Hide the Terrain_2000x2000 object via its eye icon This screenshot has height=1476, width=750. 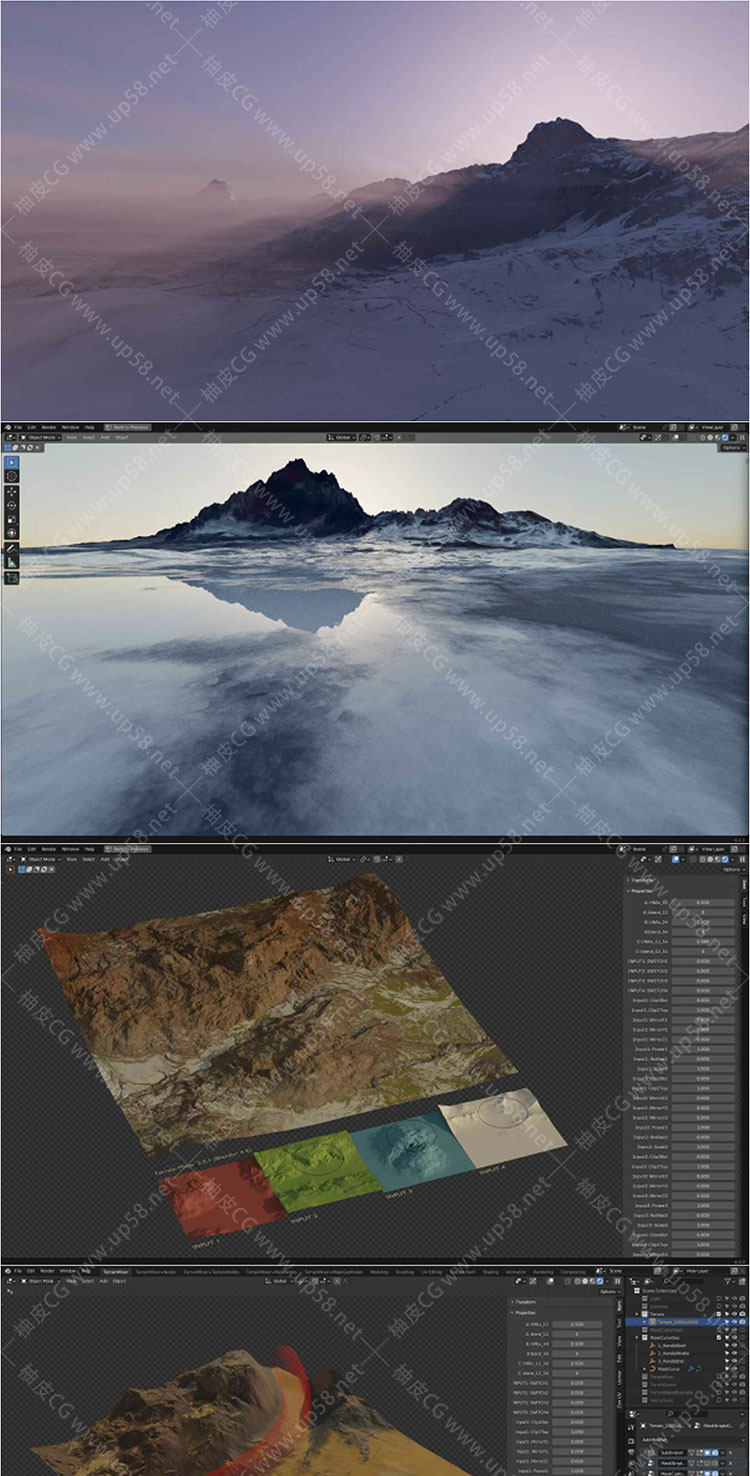coord(734,1322)
